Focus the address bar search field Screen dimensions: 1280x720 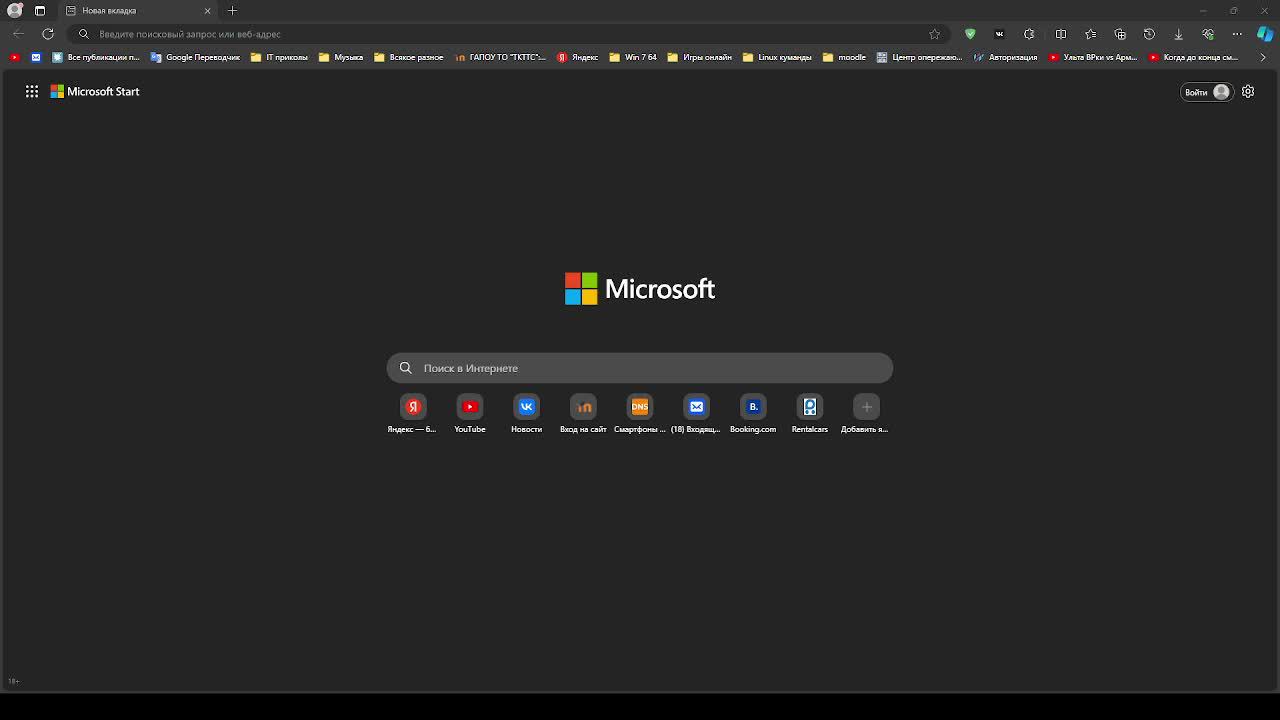[510, 34]
